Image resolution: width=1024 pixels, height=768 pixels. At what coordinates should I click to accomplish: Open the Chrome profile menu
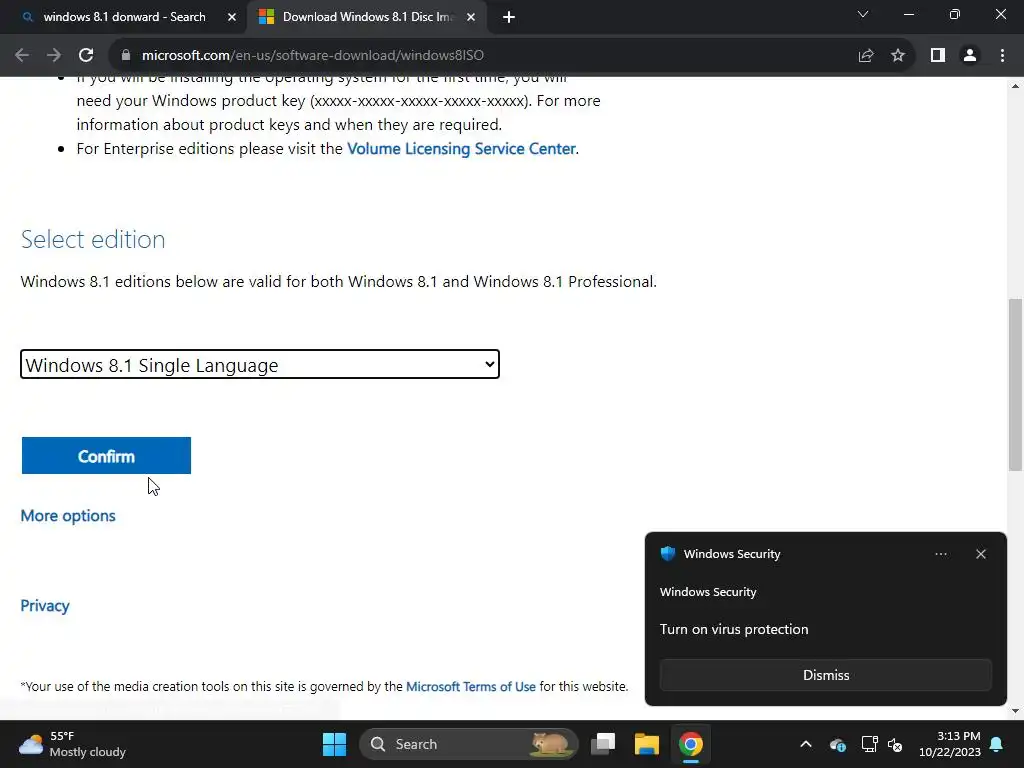(x=970, y=56)
